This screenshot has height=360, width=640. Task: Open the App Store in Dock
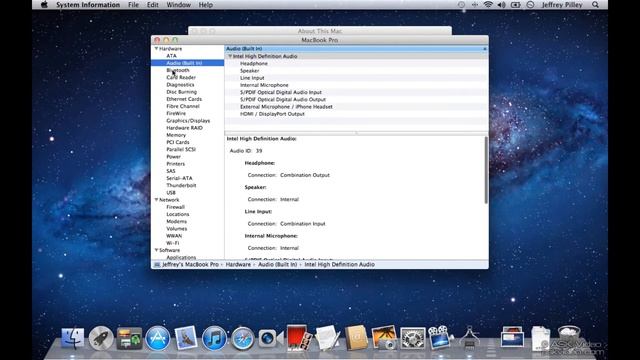coord(158,338)
